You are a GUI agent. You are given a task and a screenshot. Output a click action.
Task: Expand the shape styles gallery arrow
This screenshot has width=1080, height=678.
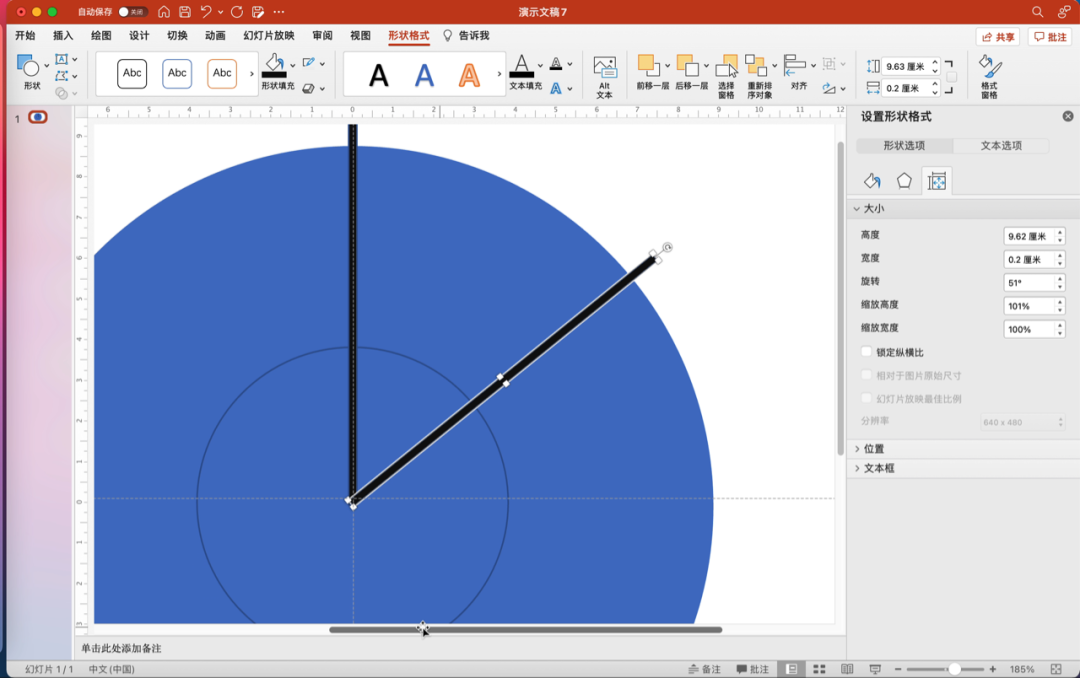click(x=251, y=74)
